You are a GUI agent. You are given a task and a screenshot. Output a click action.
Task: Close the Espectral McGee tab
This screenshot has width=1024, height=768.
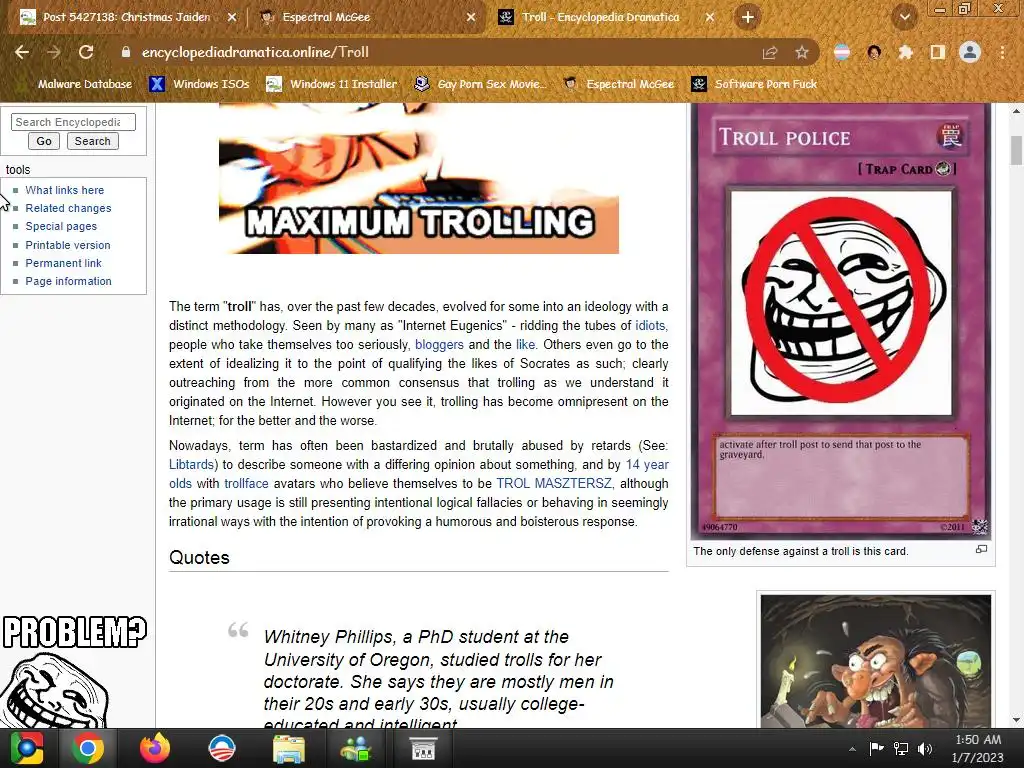click(471, 17)
